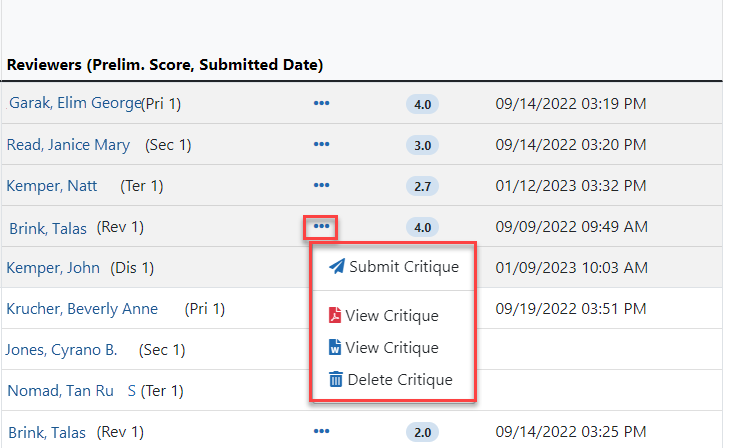748x448 pixels.
Task: Open reviewer link Nomad, Tan Ru
Action: tap(61, 391)
